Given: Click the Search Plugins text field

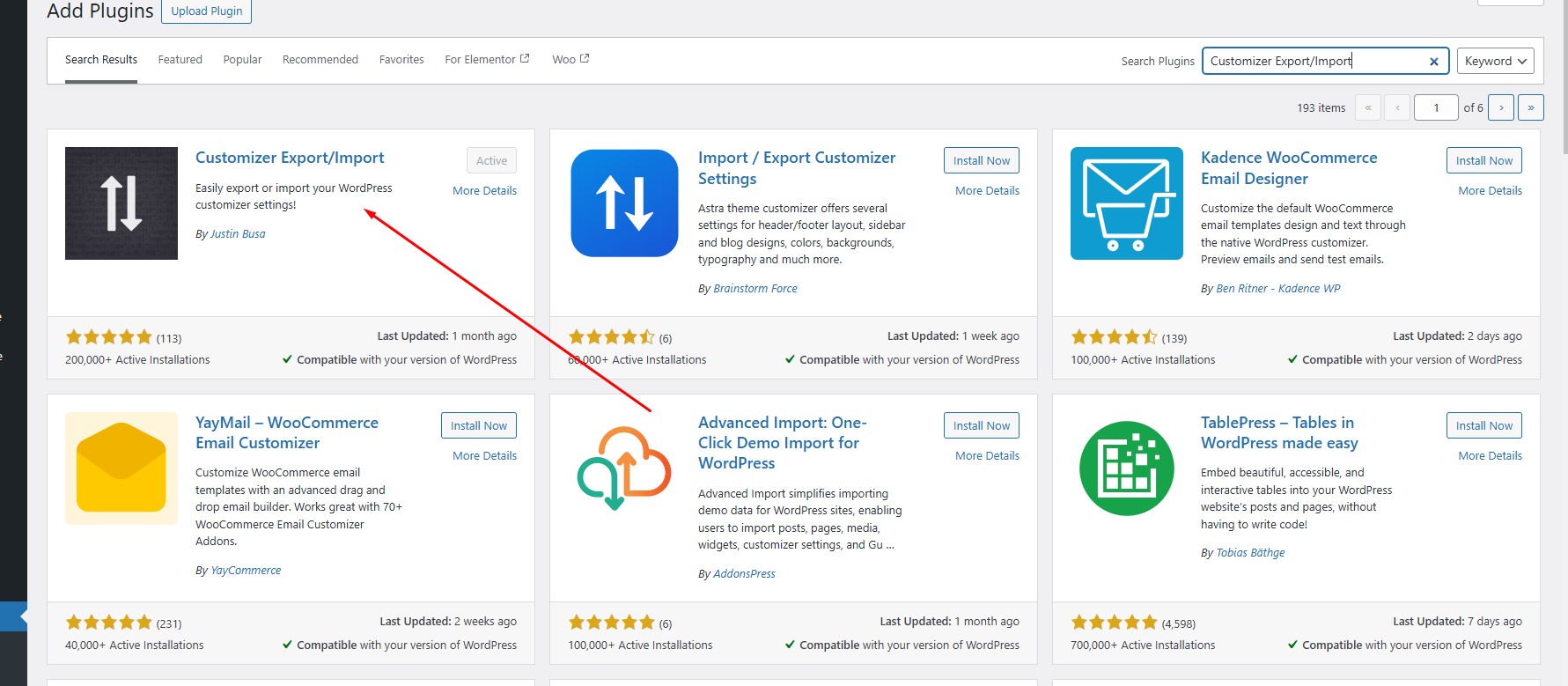Looking at the screenshot, I should [1312, 61].
